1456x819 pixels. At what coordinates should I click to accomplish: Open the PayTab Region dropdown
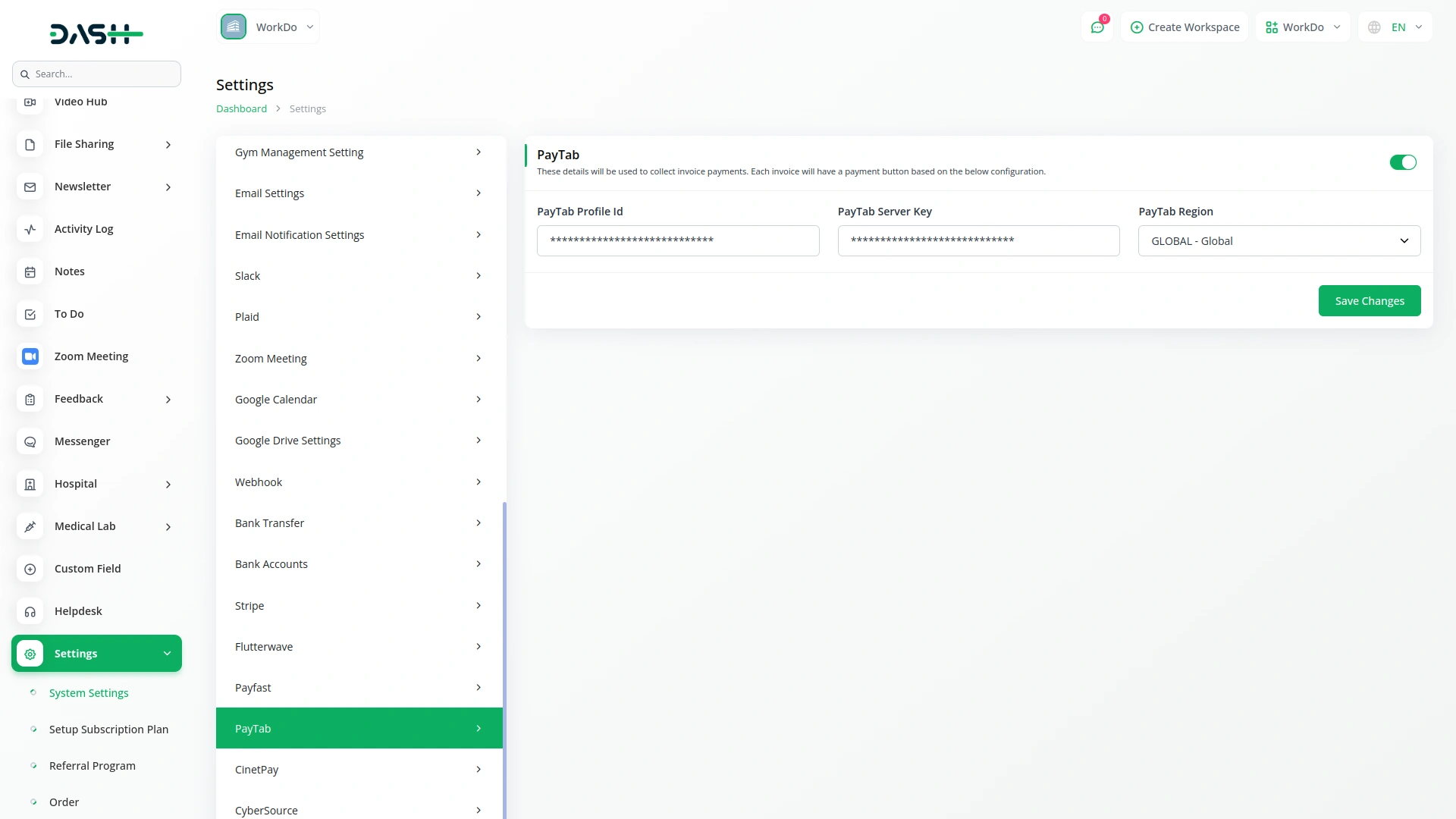coord(1279,241)
